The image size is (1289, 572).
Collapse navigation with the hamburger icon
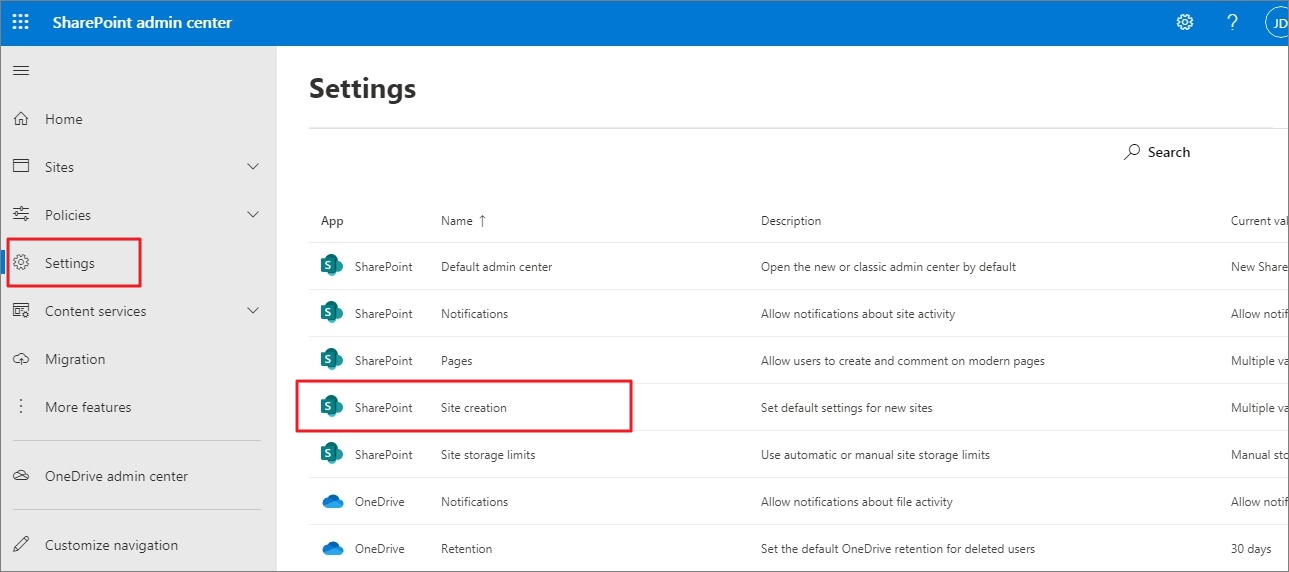click(20, 70)
